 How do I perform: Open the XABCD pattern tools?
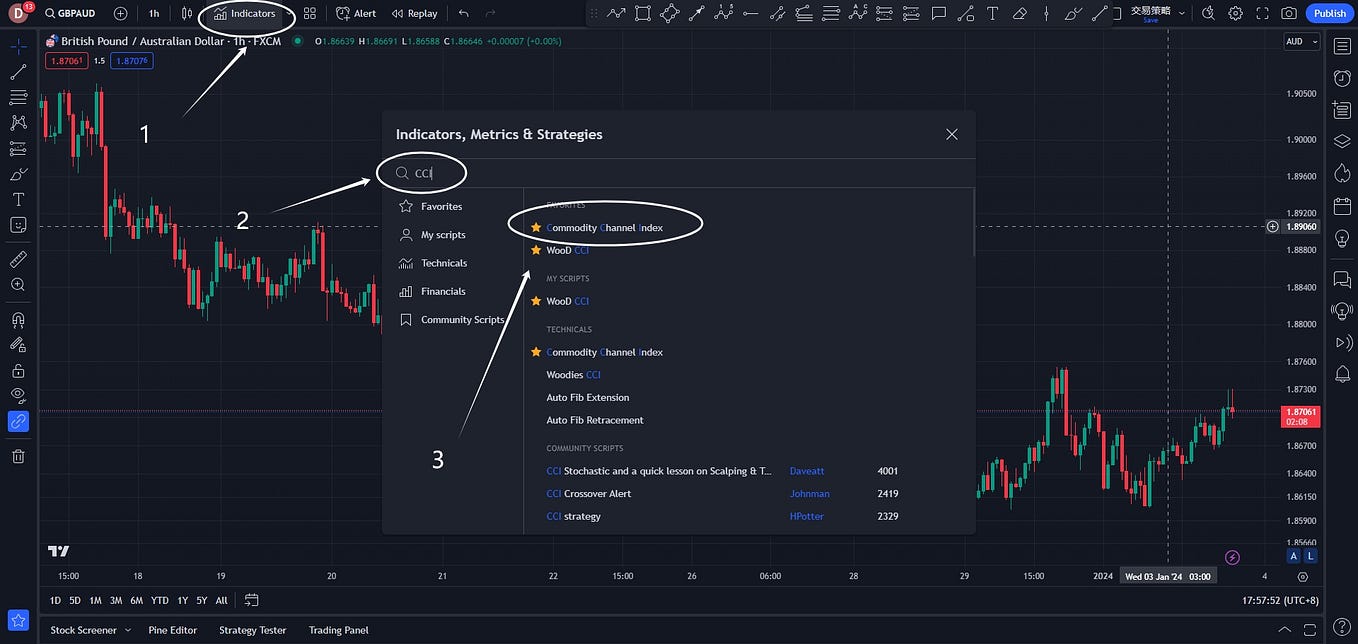coord(18,123)
